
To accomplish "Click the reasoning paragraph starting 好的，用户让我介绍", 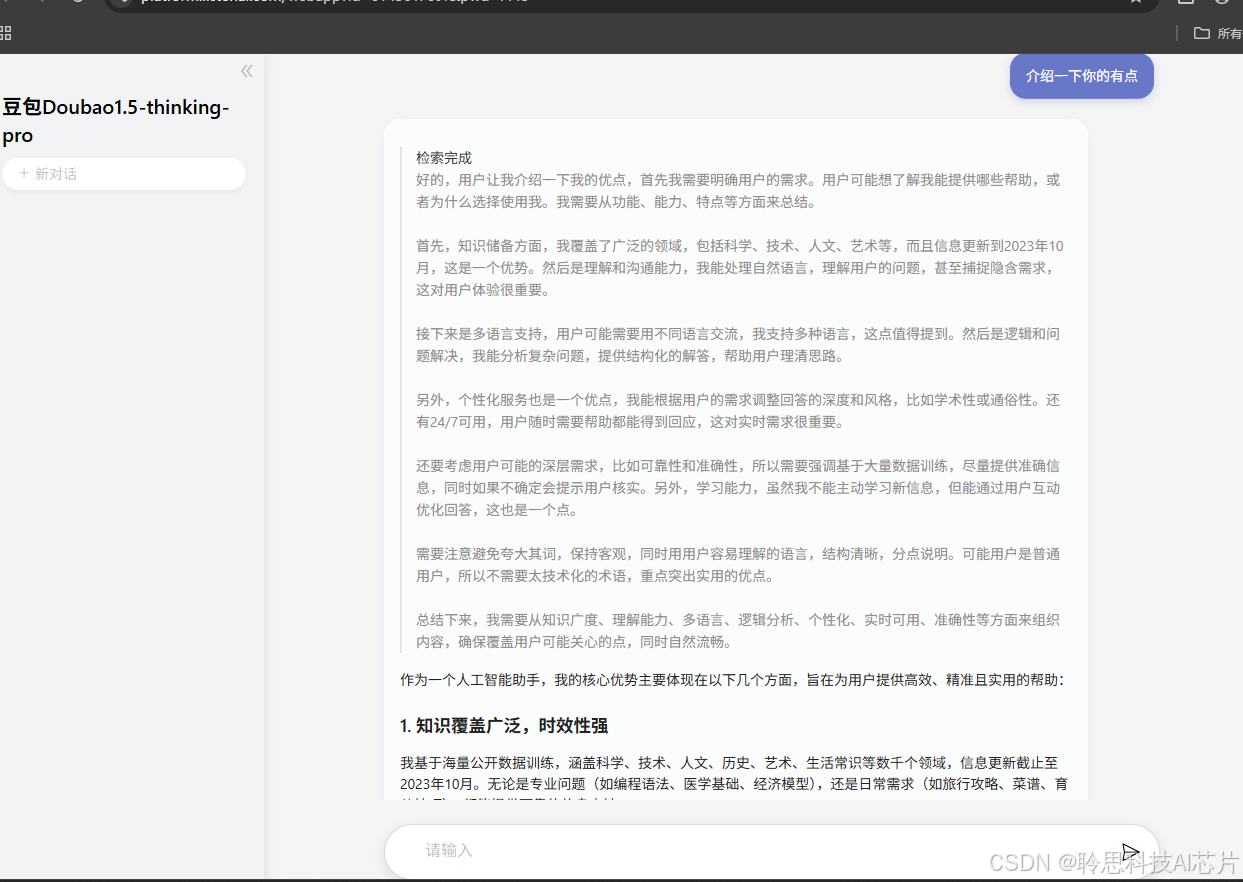I will click(x=738, y=191).
